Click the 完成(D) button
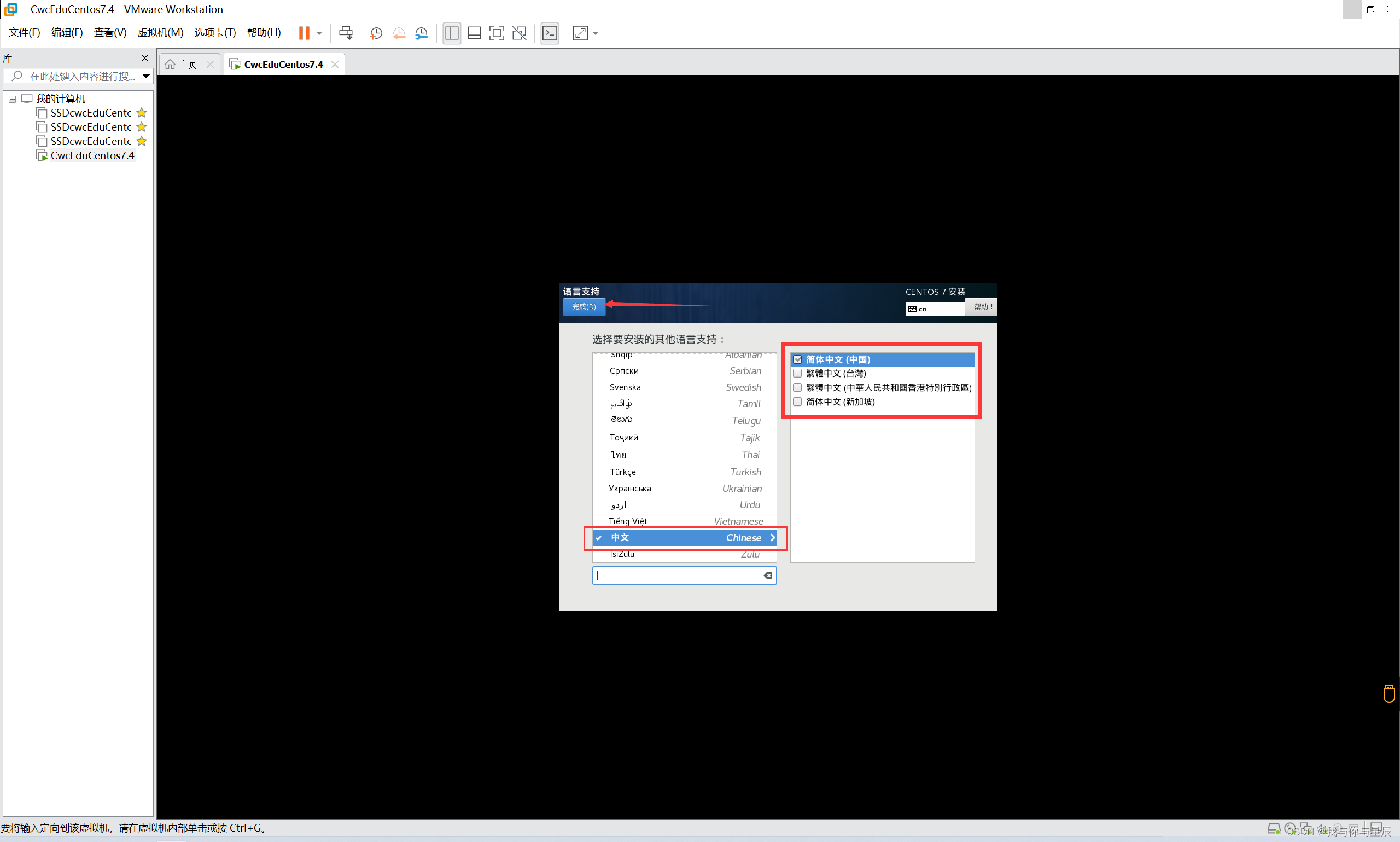1400x842 pixels. point(584,307)
